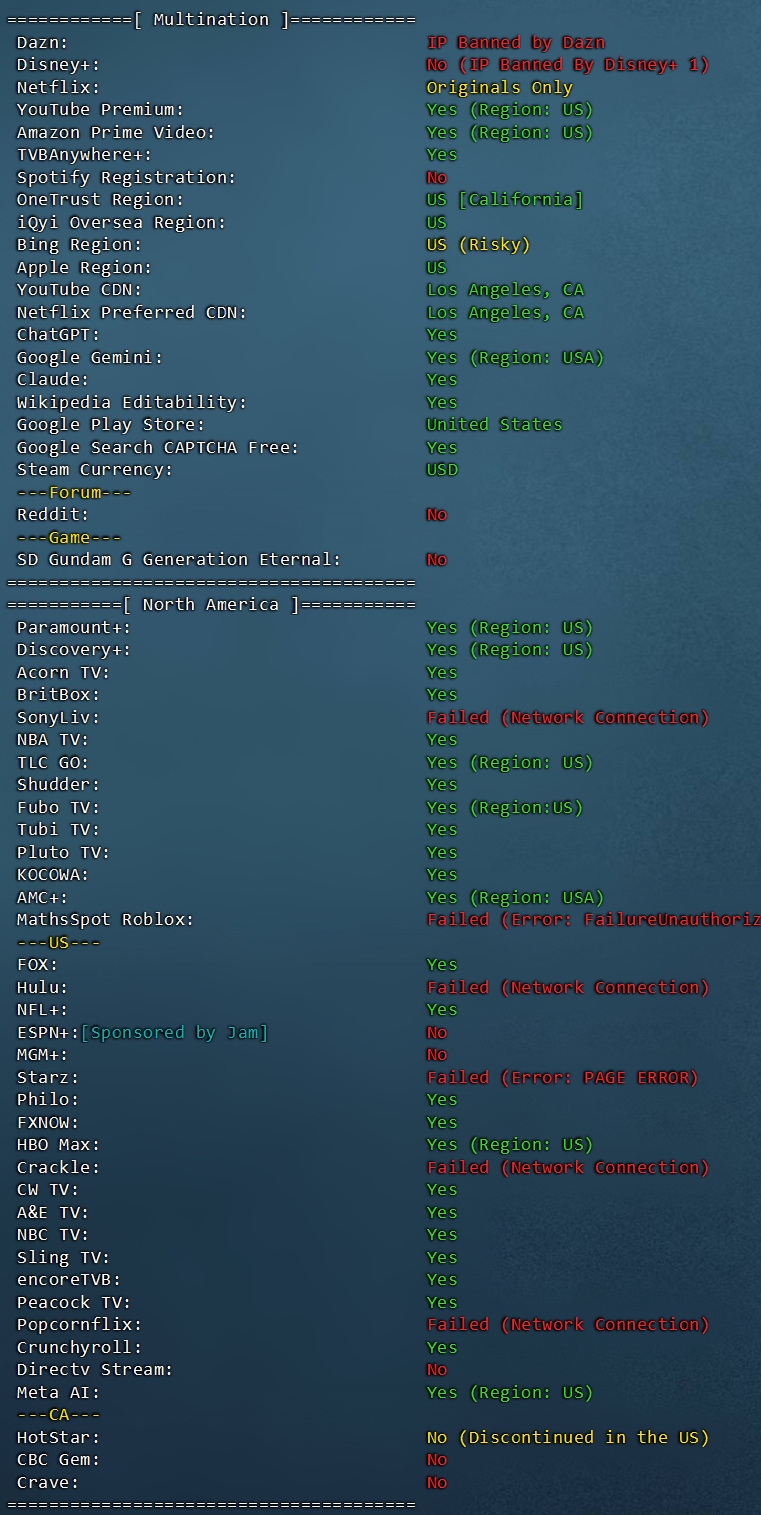Click the 'Claude:' label
Image resolution: width=761 pixels, height=1515 pixels.
pos(53,380)
